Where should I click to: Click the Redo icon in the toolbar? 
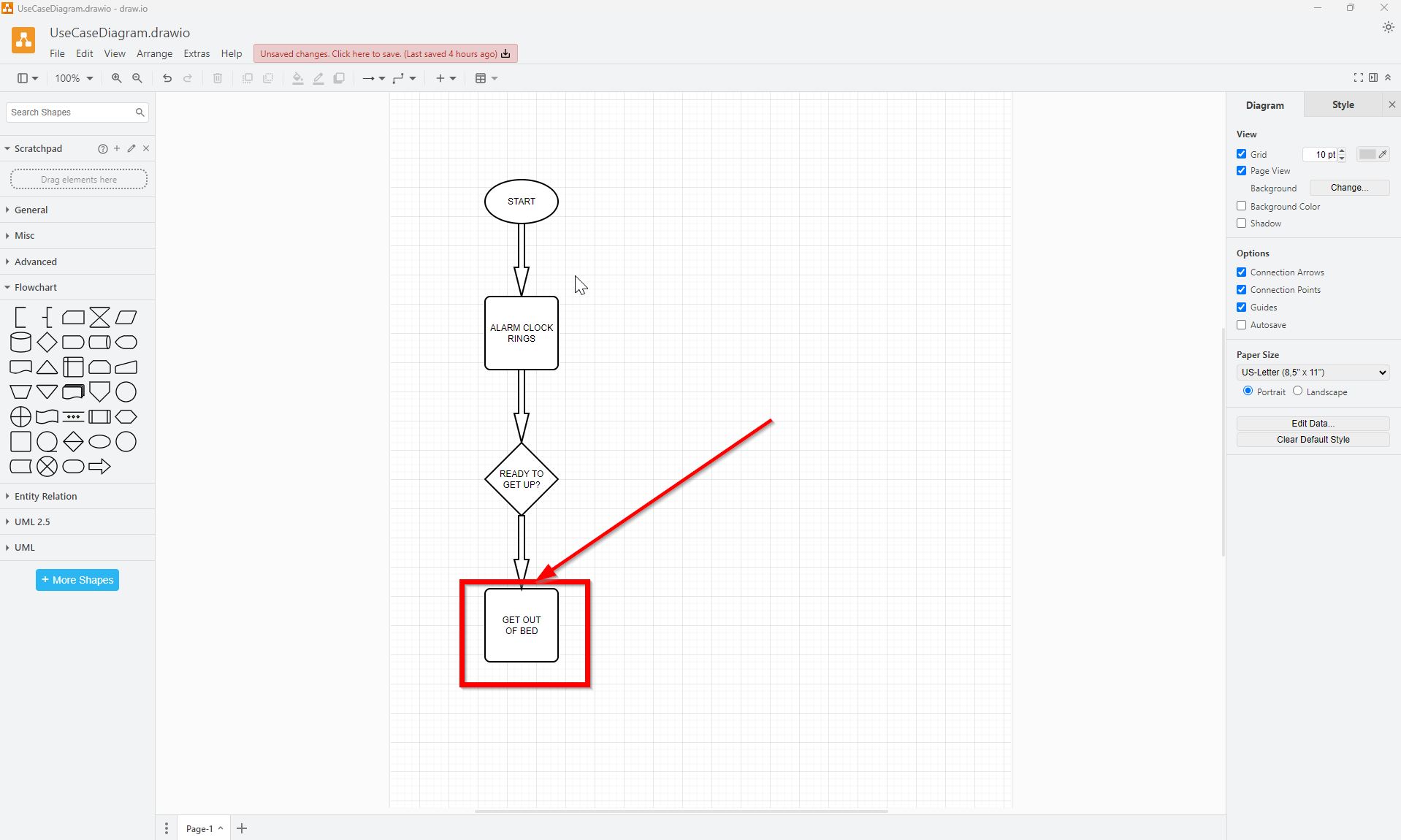[x=188, y=78]
